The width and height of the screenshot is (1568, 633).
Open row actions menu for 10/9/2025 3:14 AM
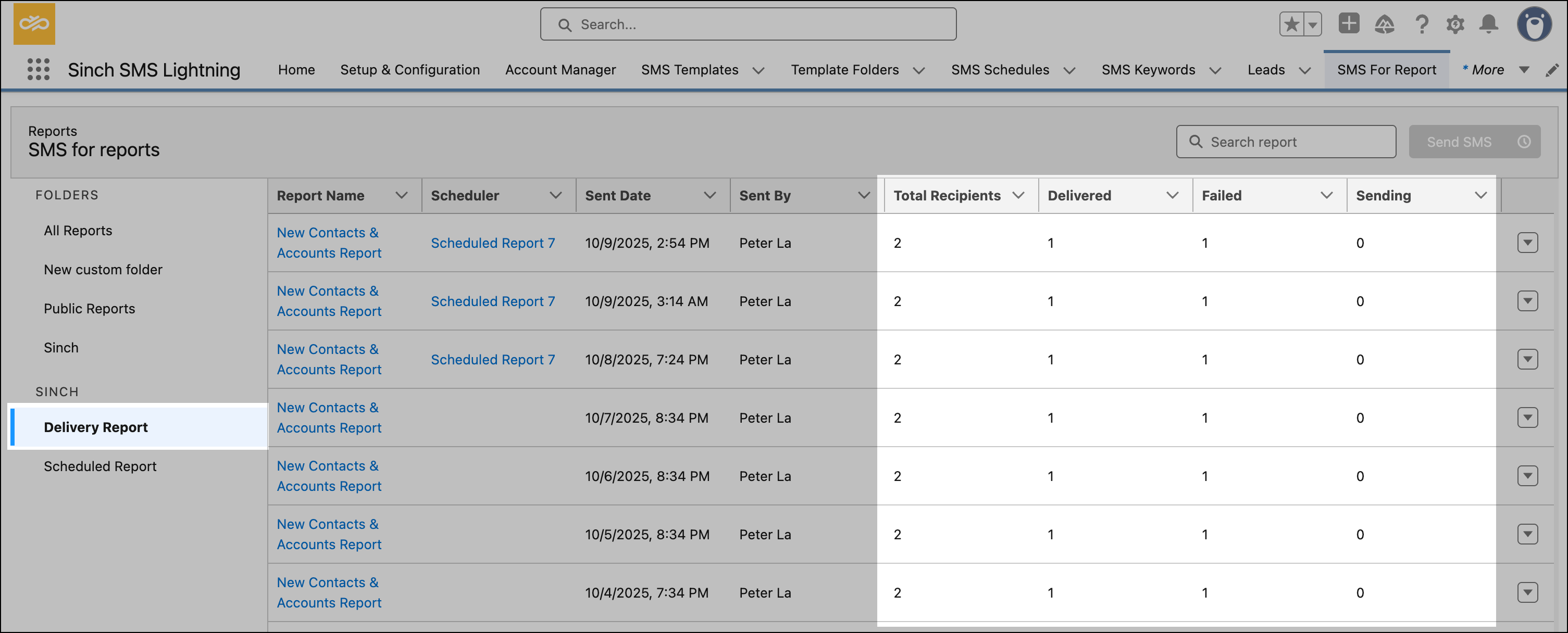tap(1527, 301)
